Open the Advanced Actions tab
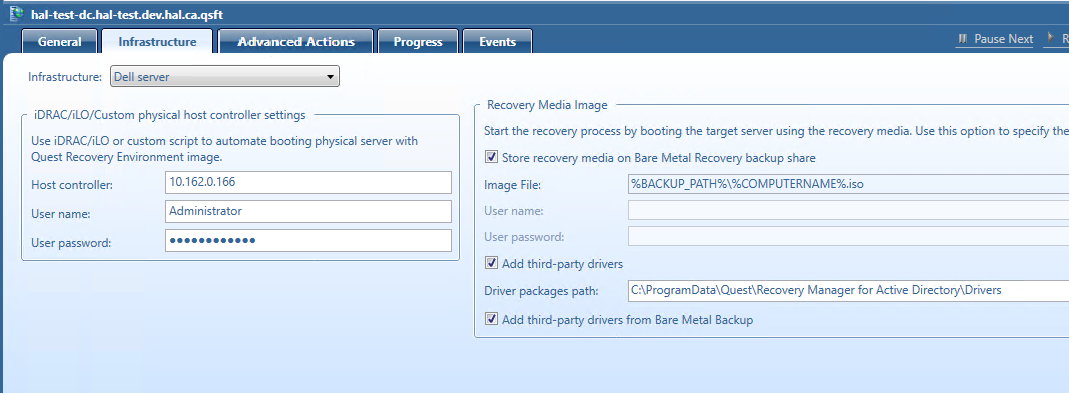The height and width of the screenshot is (393, 1069). (x=296, y=42)
